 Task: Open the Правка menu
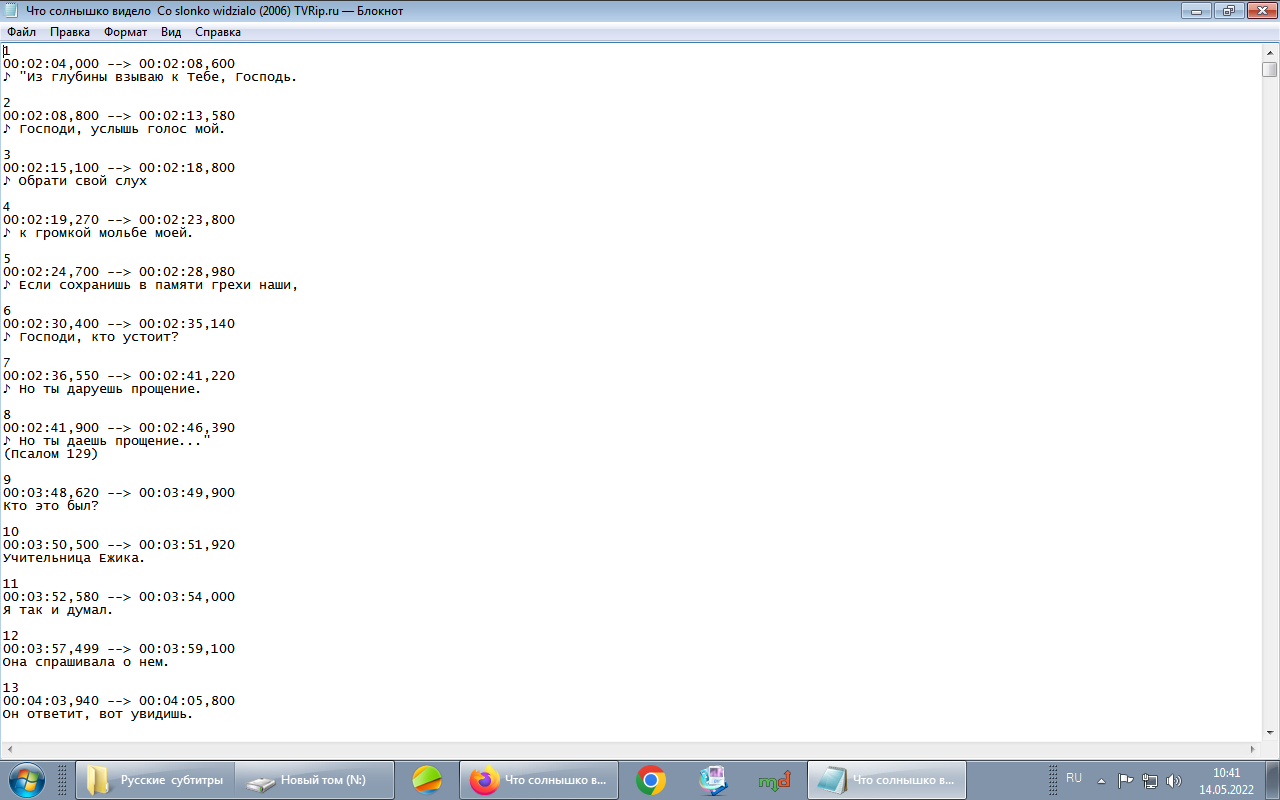click(70, 32)
